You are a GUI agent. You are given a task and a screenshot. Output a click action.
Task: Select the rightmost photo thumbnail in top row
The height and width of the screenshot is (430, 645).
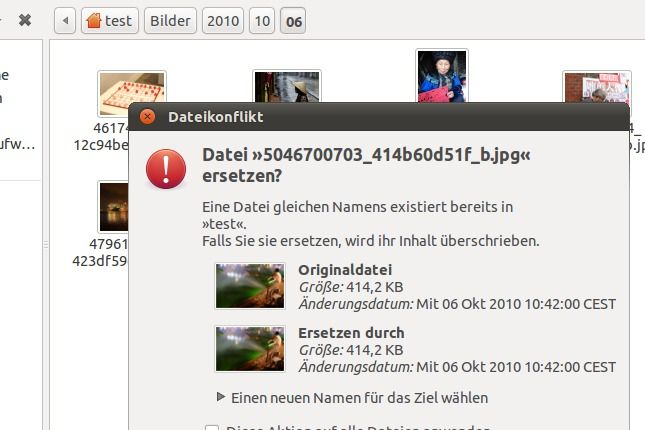click(x=596, y=88)
